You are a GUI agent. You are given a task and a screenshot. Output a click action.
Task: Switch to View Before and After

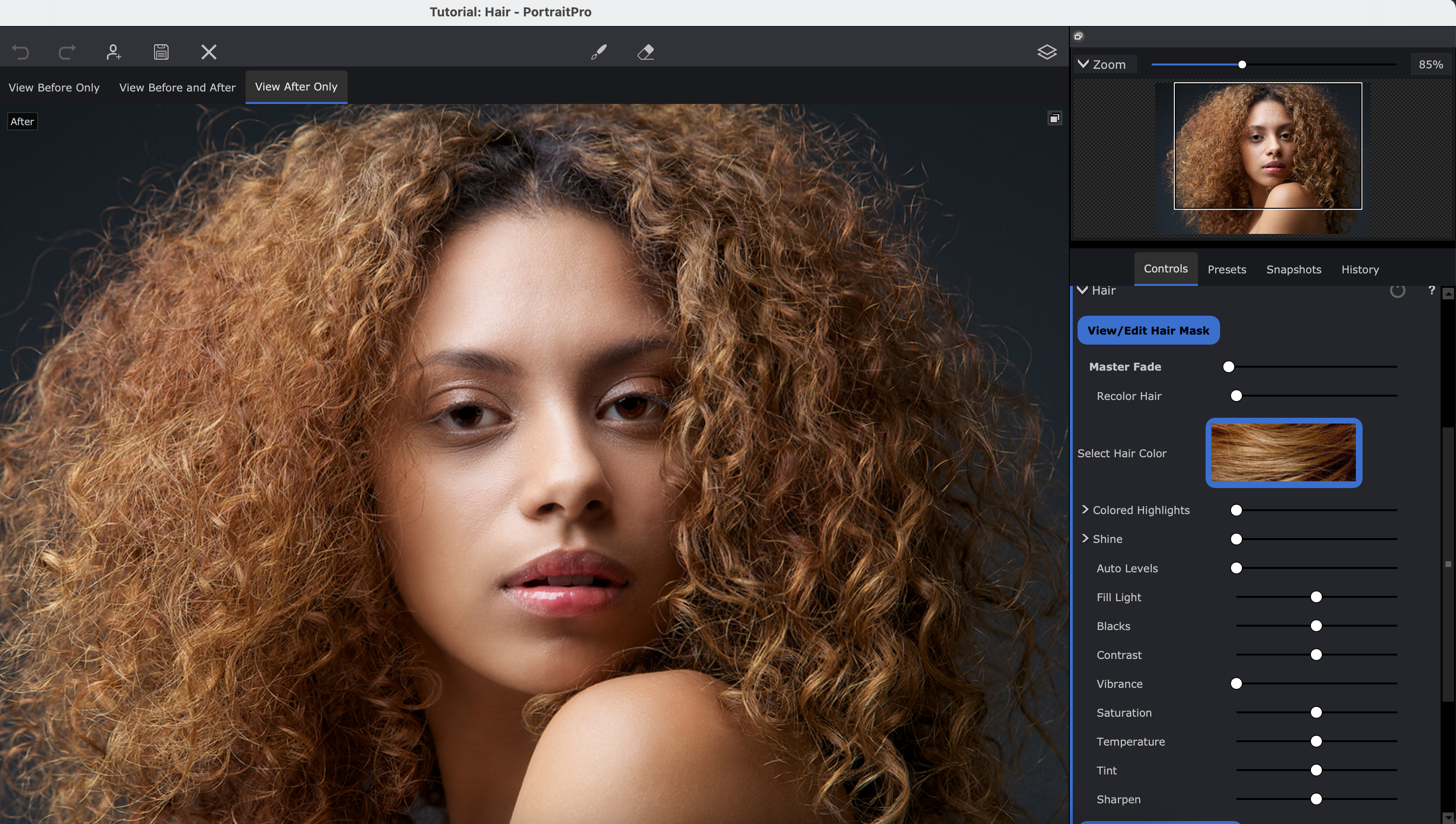tap(177, 87)
